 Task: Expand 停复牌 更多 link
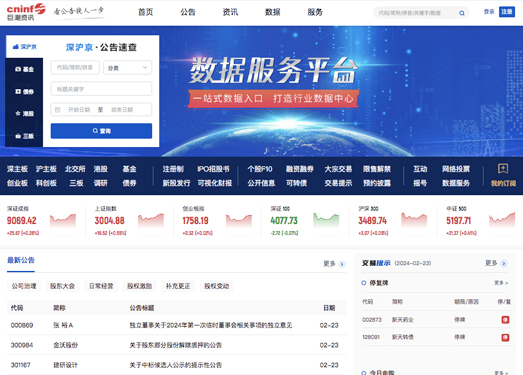coord(501,283)
